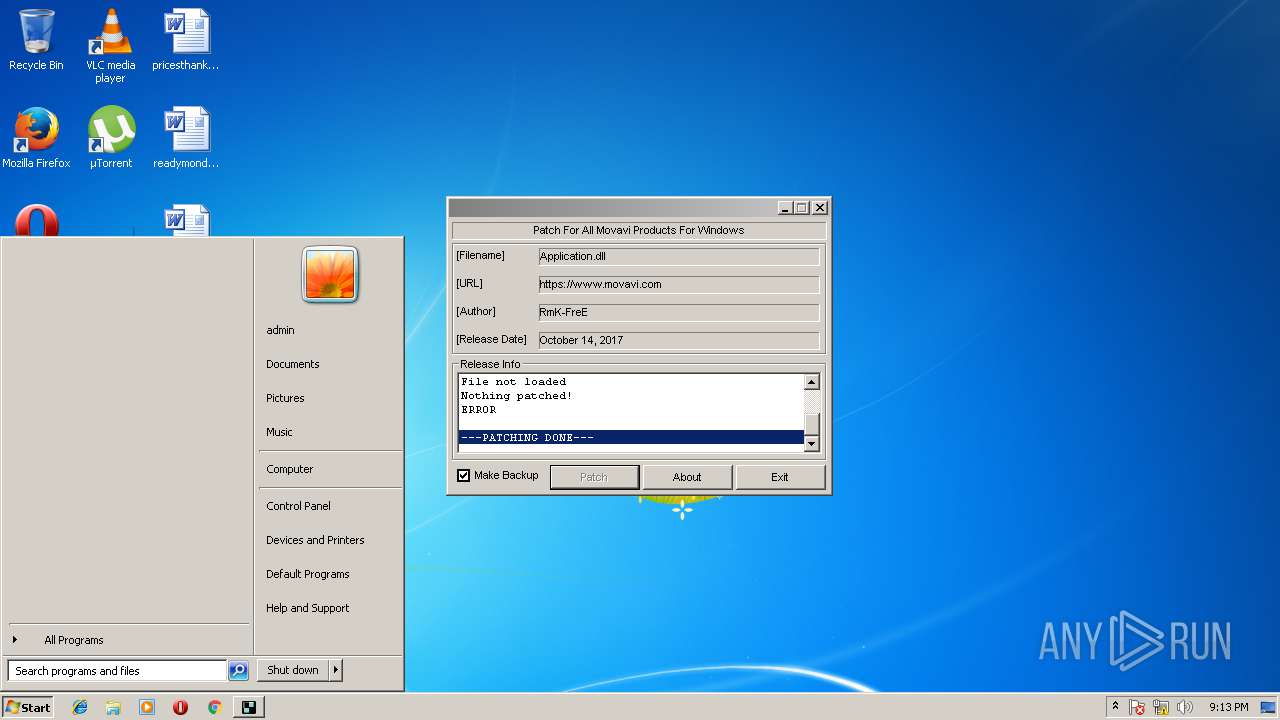Open the volume speaker tray icon
Screen dimensions: 1280x720
pos(1185,707)
